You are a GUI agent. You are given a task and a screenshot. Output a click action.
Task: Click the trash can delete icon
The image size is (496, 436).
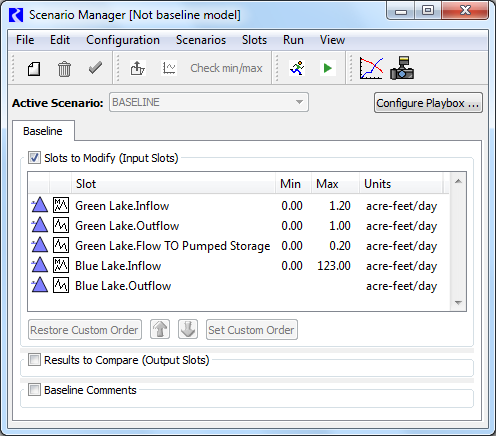(64, 69)
